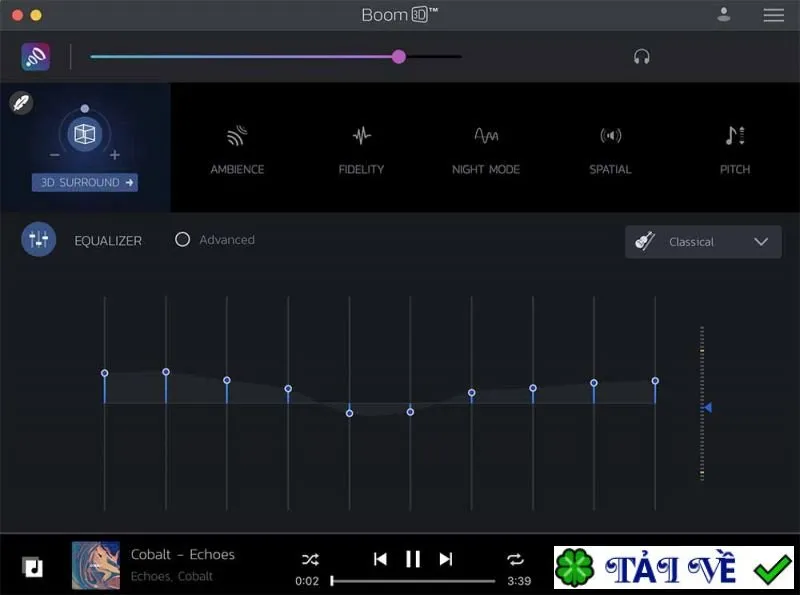Image resolution: width=800 pixels, height=595 pixels.
Task: Click the playback progress bar
Action: click(x=413, y=581)
